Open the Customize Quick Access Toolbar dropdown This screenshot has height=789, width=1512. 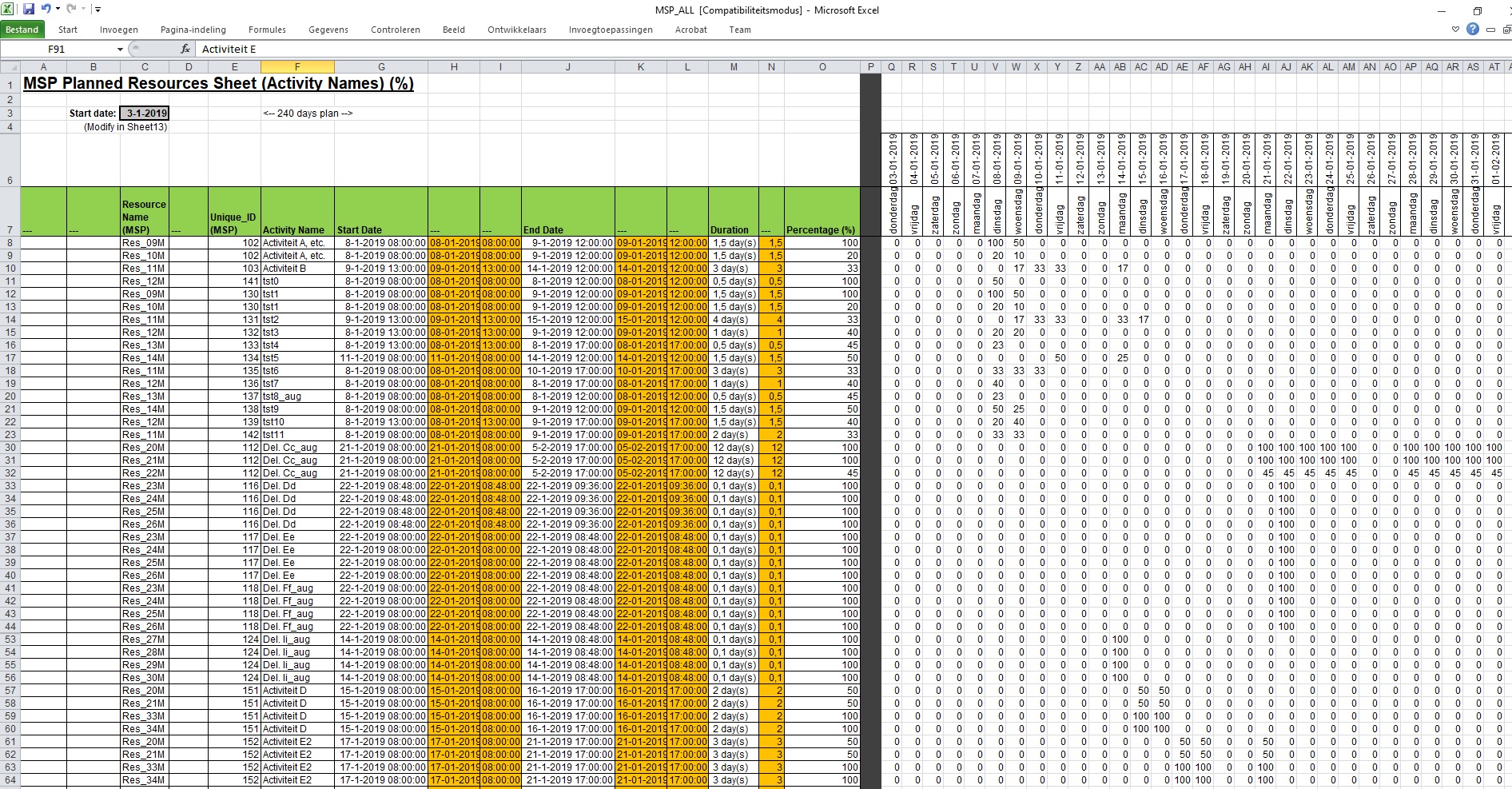click(97, 10)
